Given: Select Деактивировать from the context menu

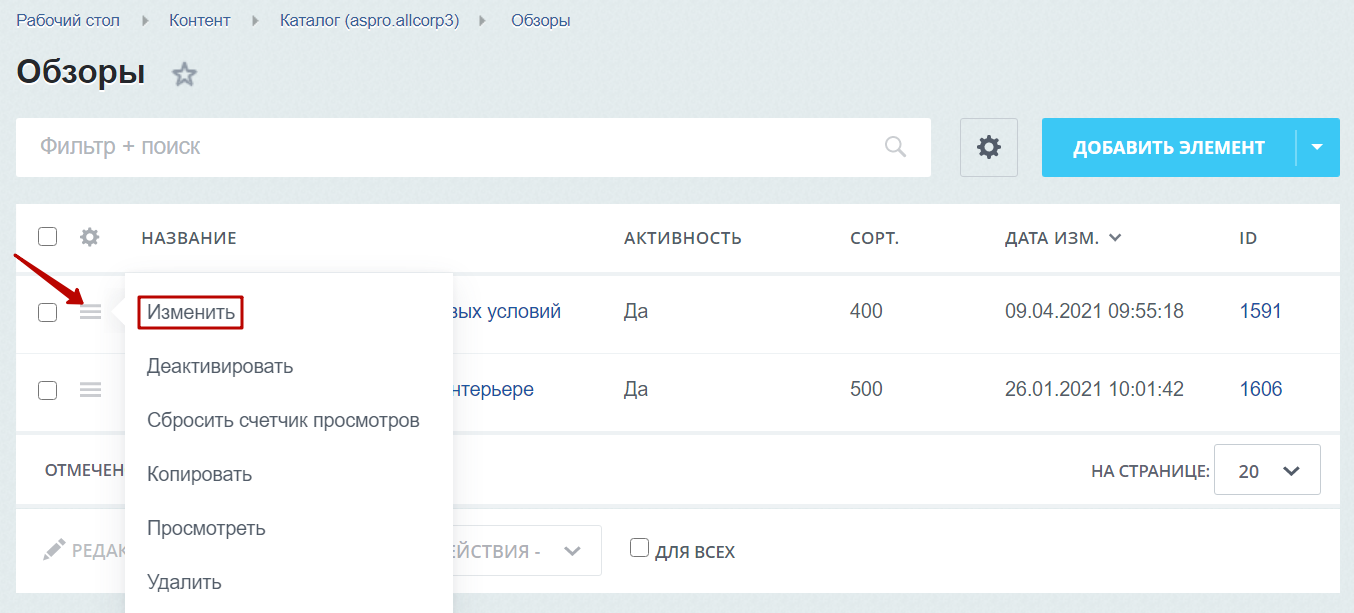Looking at the screenshot, I should [x=220, y=366].
